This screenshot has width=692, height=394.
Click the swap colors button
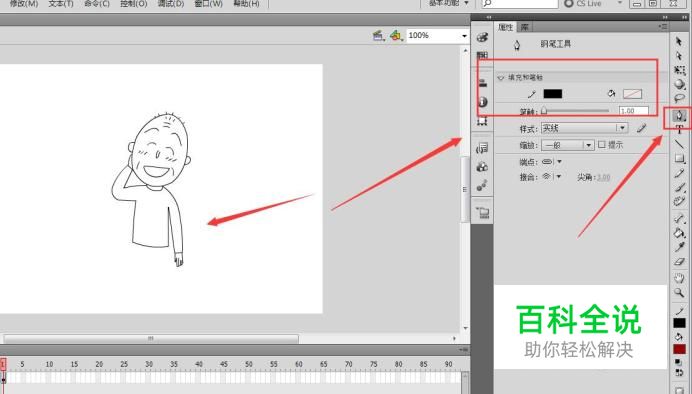click(679, 372)
